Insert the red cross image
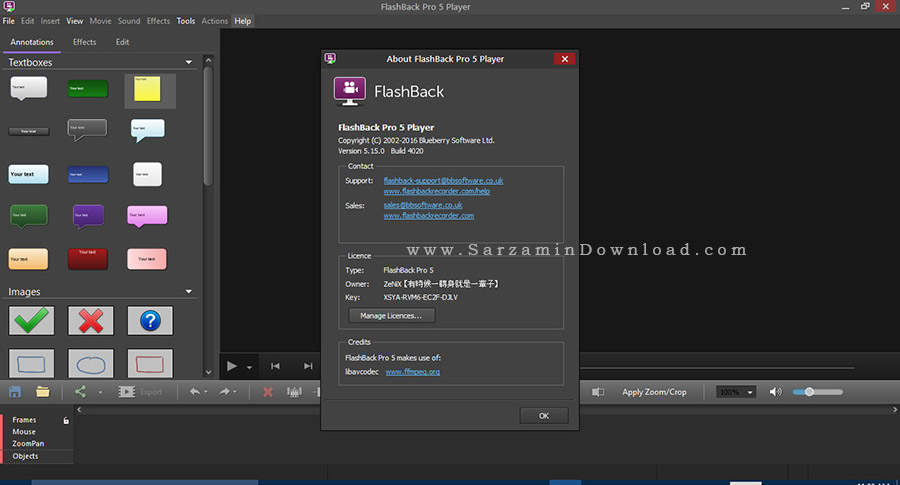This screenshot has width=900, height=485. click(x=91, y=320)
